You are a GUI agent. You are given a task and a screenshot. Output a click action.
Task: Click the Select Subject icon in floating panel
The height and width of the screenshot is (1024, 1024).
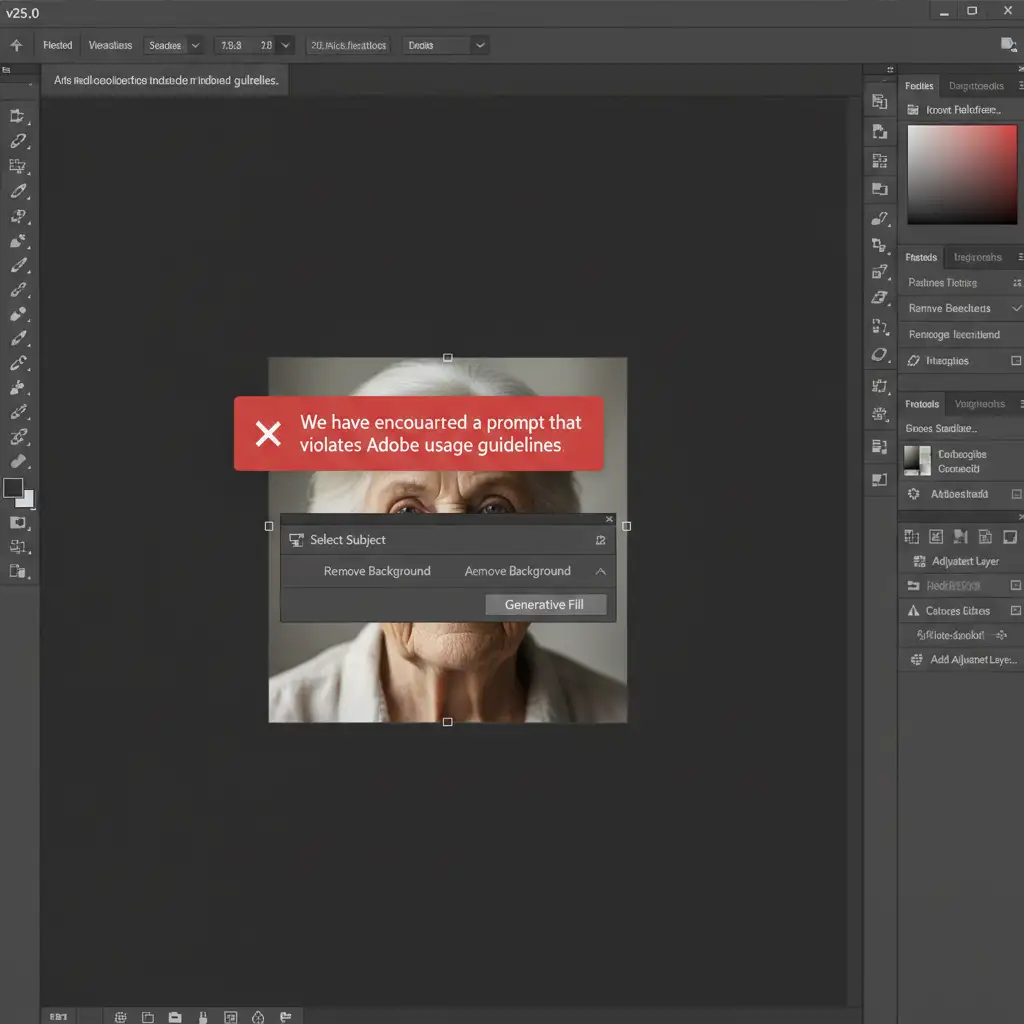296,540
